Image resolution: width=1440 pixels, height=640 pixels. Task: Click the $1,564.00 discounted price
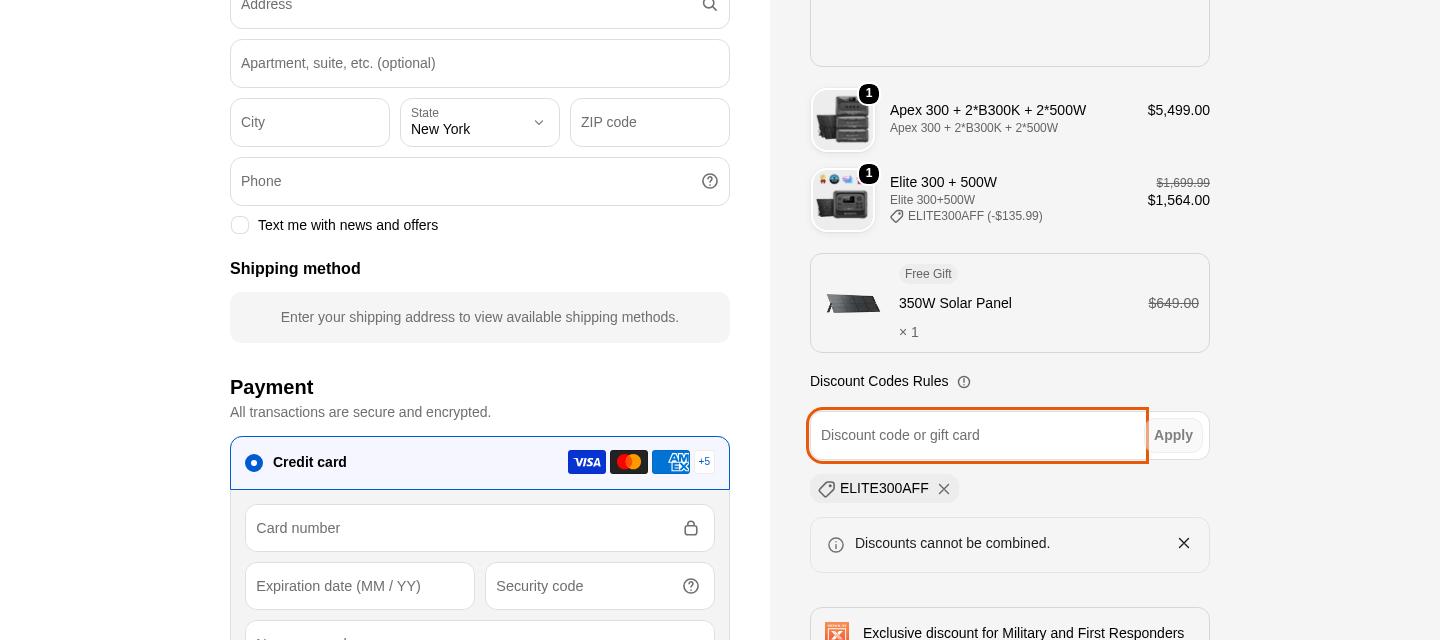(1178, 200)
